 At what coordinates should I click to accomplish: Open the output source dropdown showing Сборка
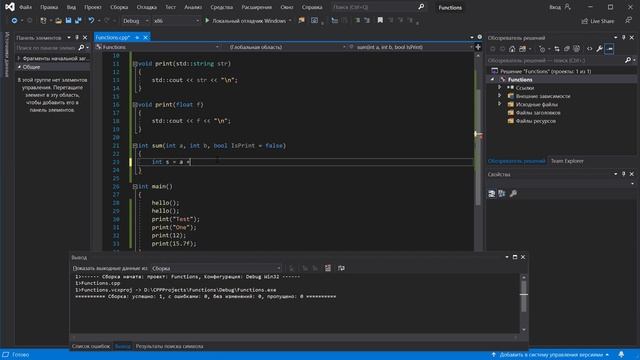216,268
